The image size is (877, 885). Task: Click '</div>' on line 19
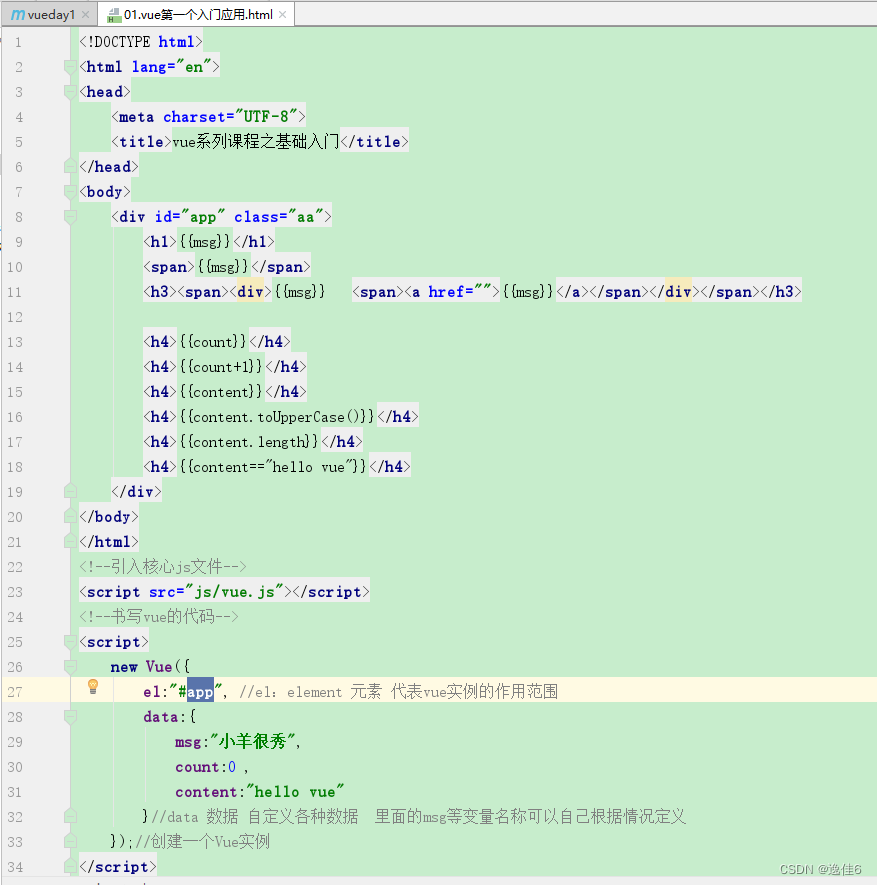(x=137, y=492)
